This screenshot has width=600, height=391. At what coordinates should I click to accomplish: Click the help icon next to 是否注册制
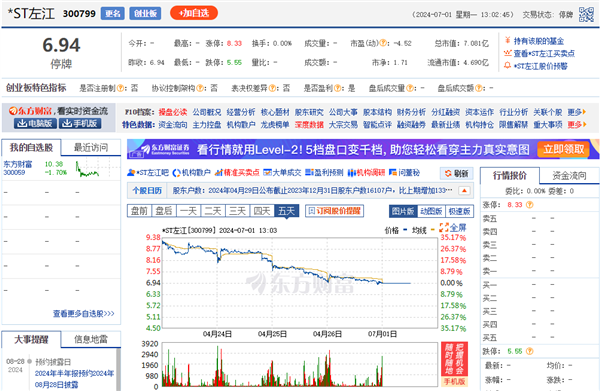coord(120,88)
